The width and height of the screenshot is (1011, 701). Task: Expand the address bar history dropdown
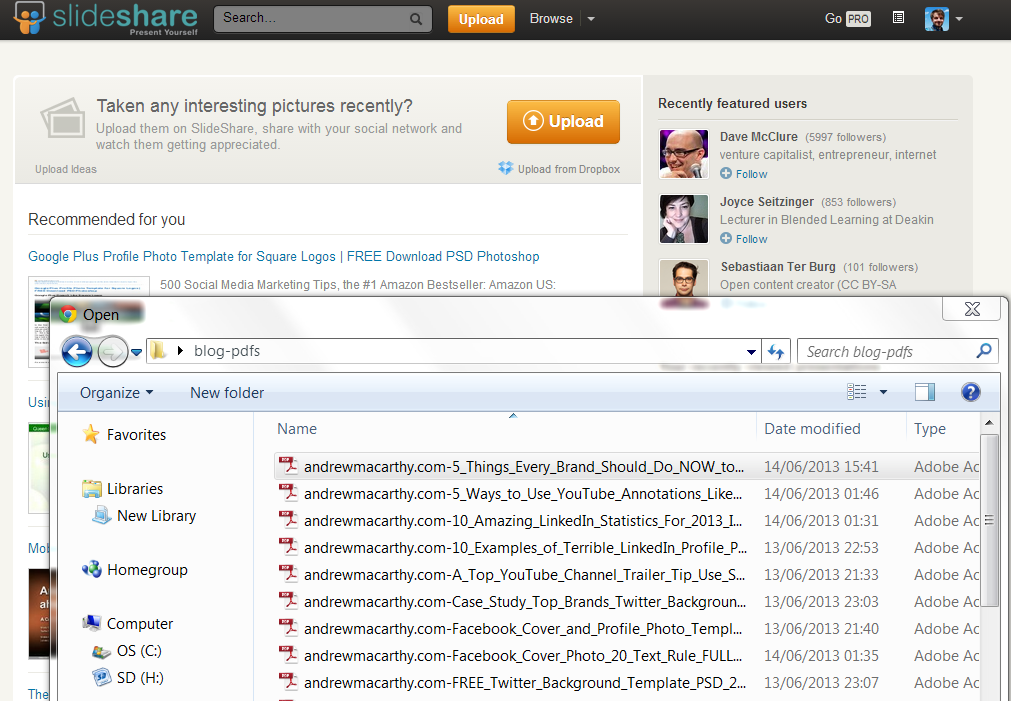click(751, 352)
